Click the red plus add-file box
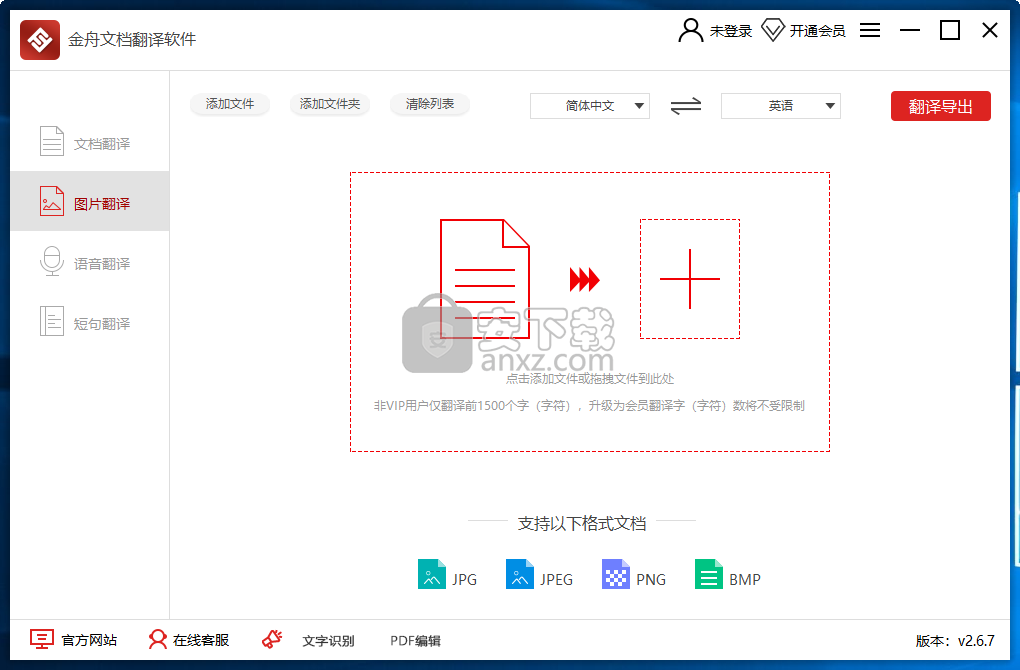The image size is (1020, 670). pyautogui.click(x=690, y=279)
